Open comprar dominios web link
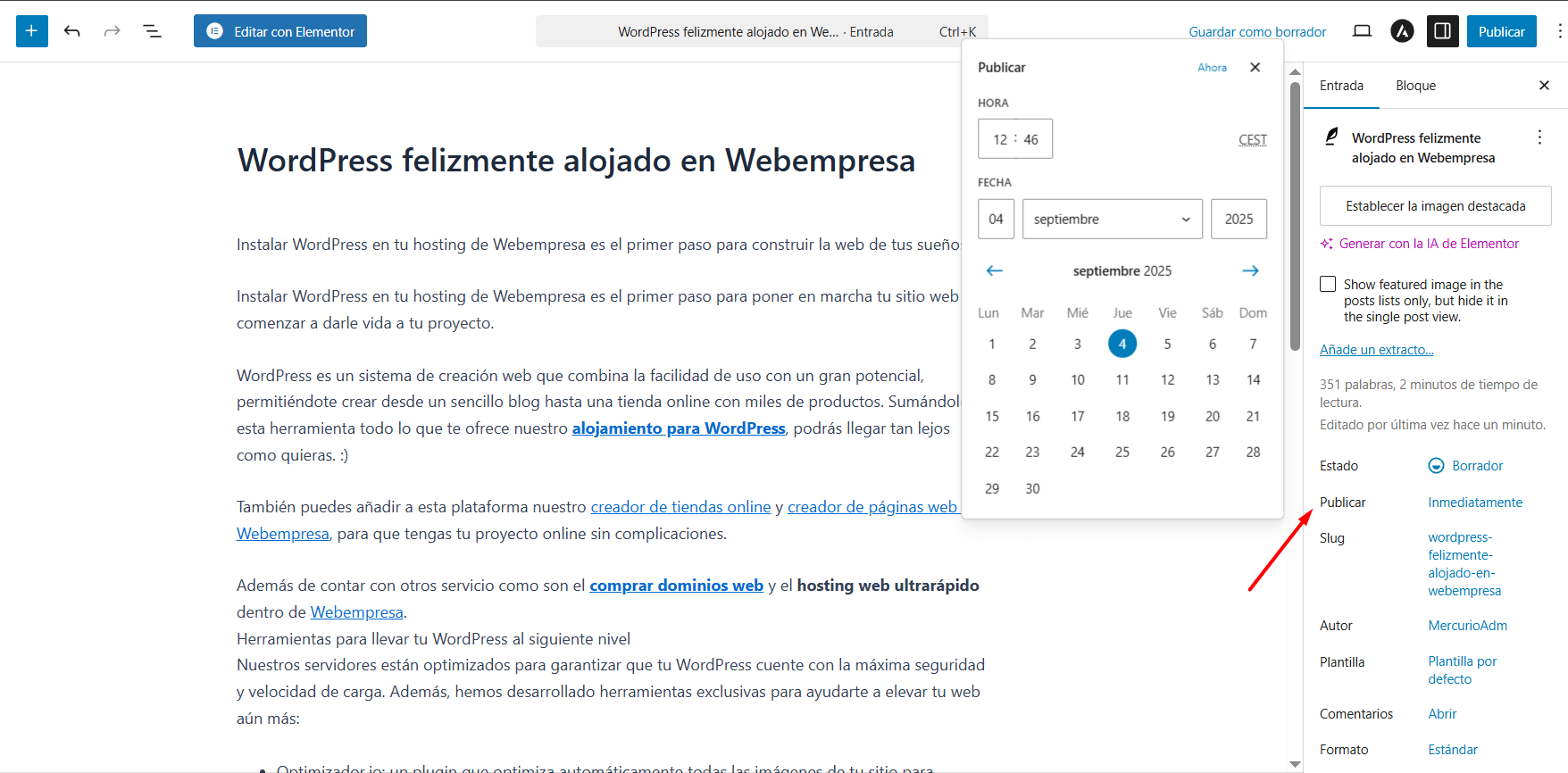The height and width of the screenshot is (773, 1568). [676, 586]
